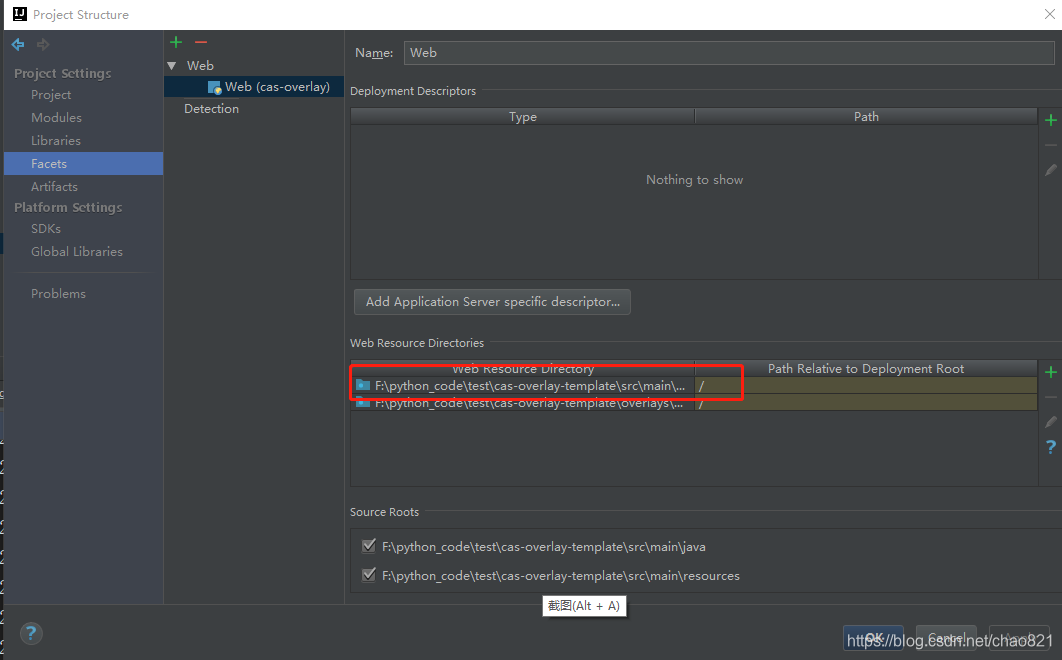Click remove deployment descriptor minus icon

point(1050,145)
